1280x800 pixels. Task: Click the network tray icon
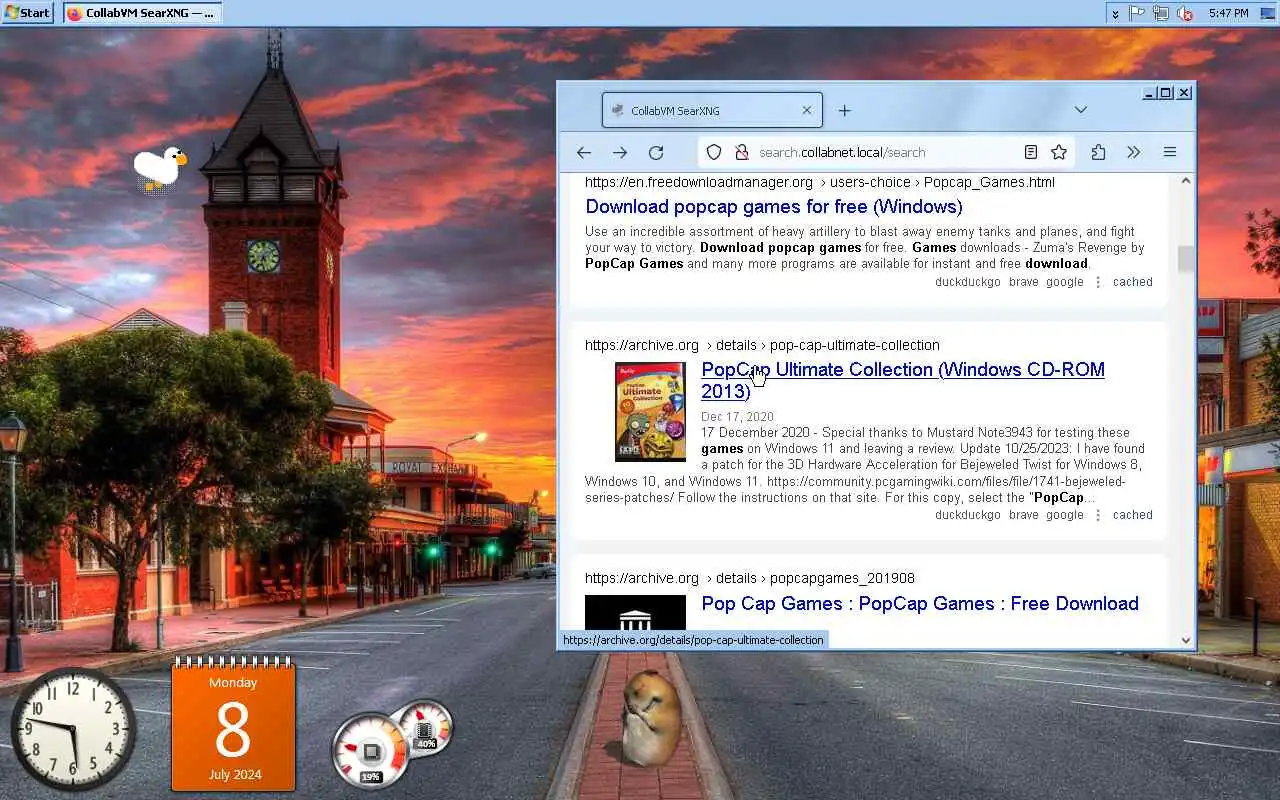(x=1161, y=13)
